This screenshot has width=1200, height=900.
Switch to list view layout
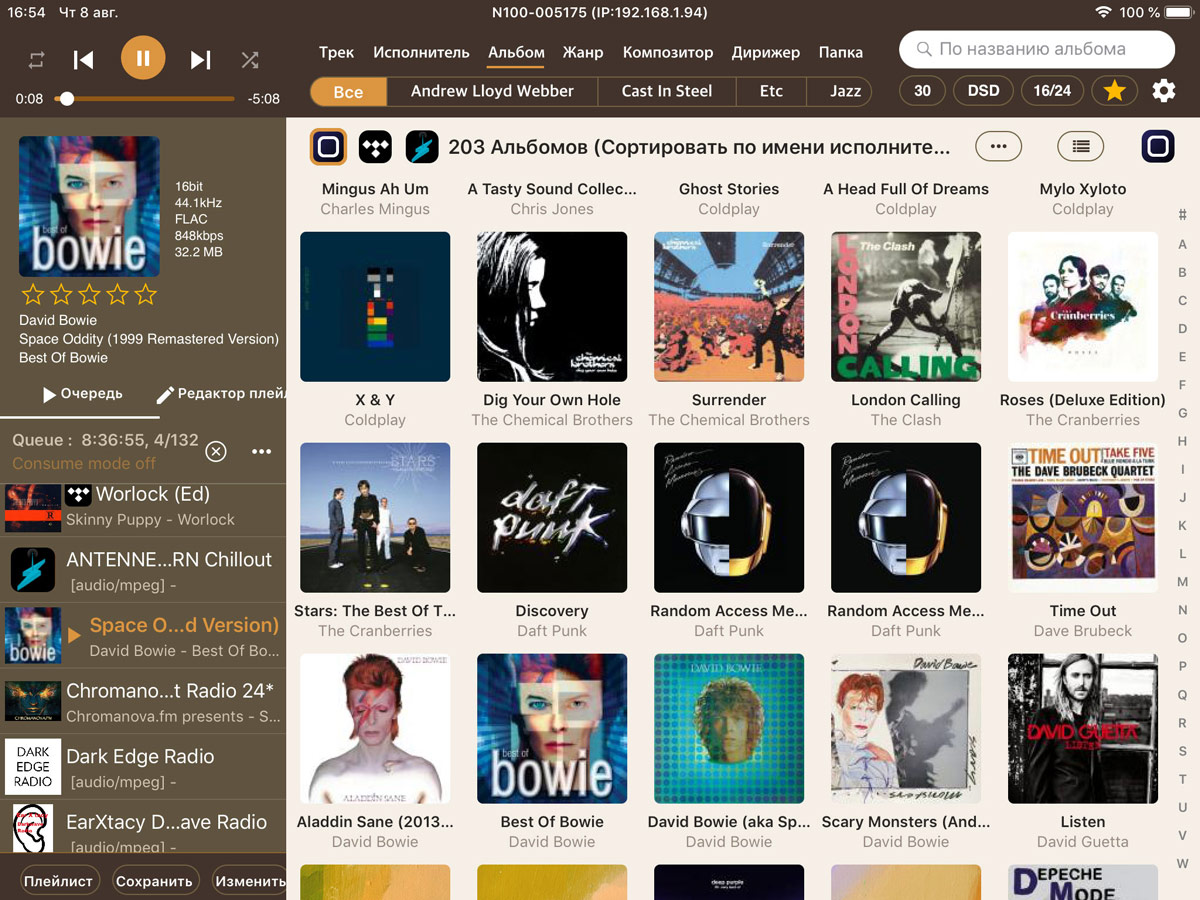pos(1080,147)
